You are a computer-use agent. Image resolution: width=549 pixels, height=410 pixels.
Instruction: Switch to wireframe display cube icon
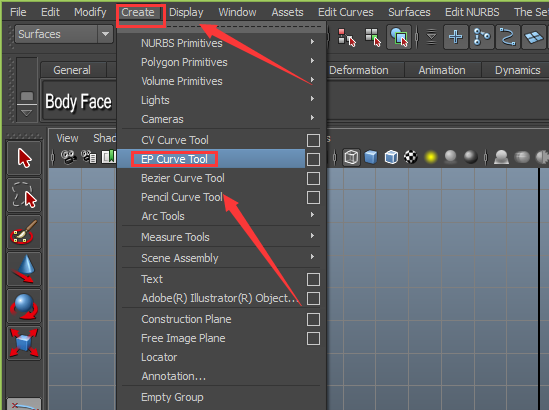[x=351, y=157]
